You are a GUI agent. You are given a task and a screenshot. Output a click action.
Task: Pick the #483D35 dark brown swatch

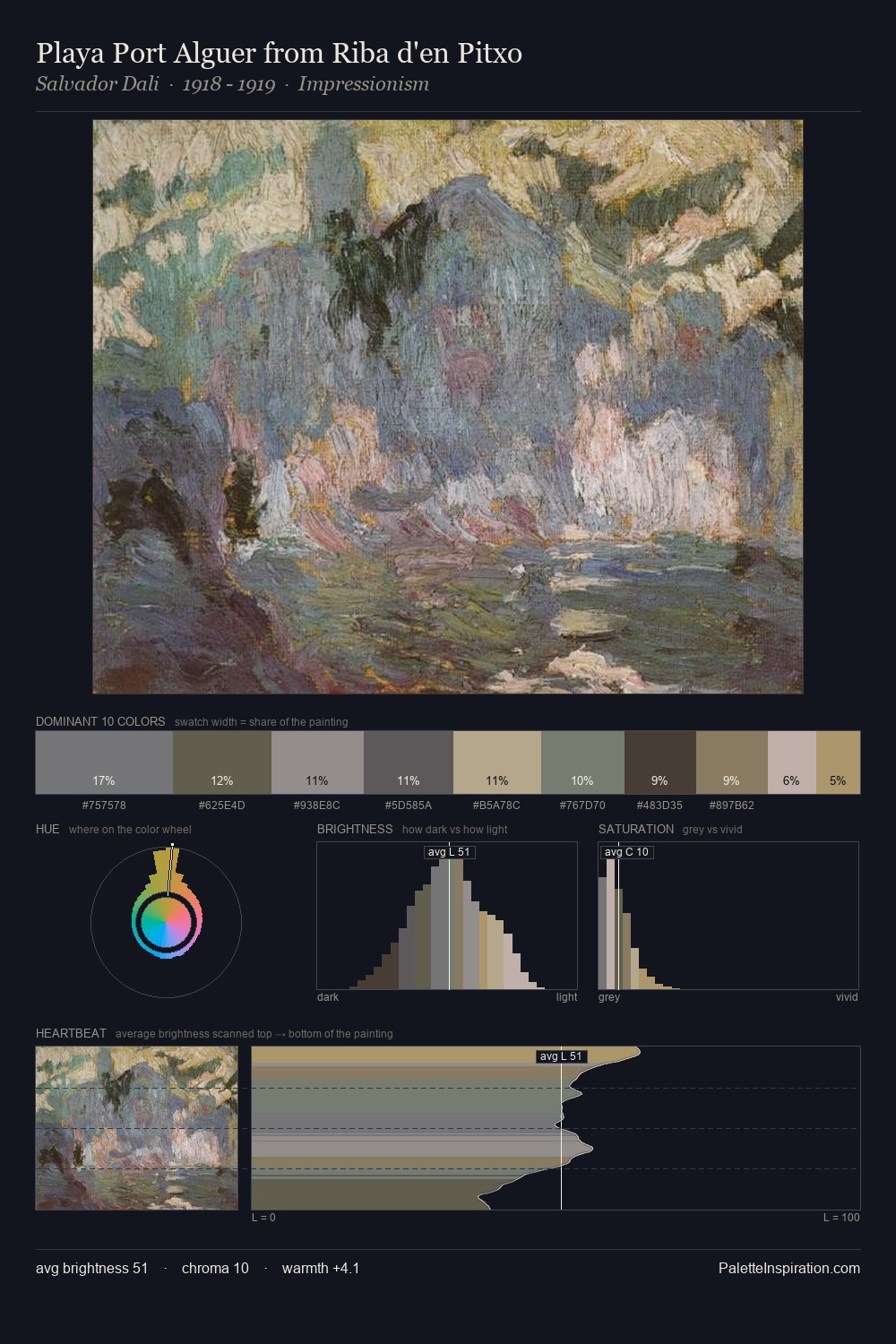[x=660, y=762]
